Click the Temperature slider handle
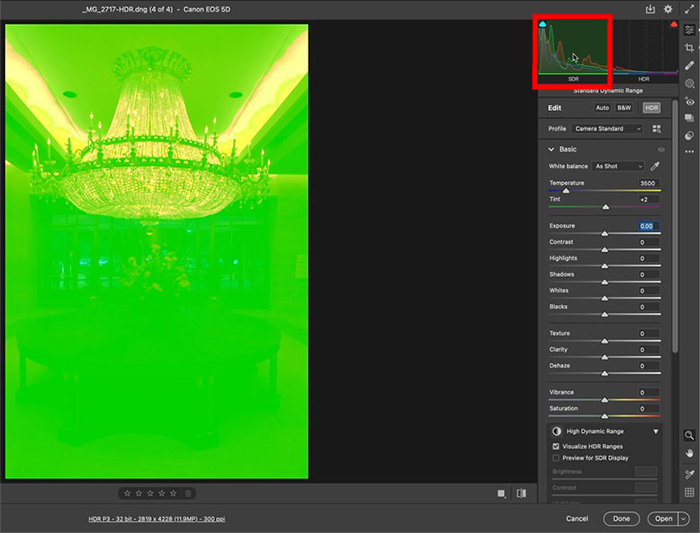700x533 pixels. [x=566, y=190]
